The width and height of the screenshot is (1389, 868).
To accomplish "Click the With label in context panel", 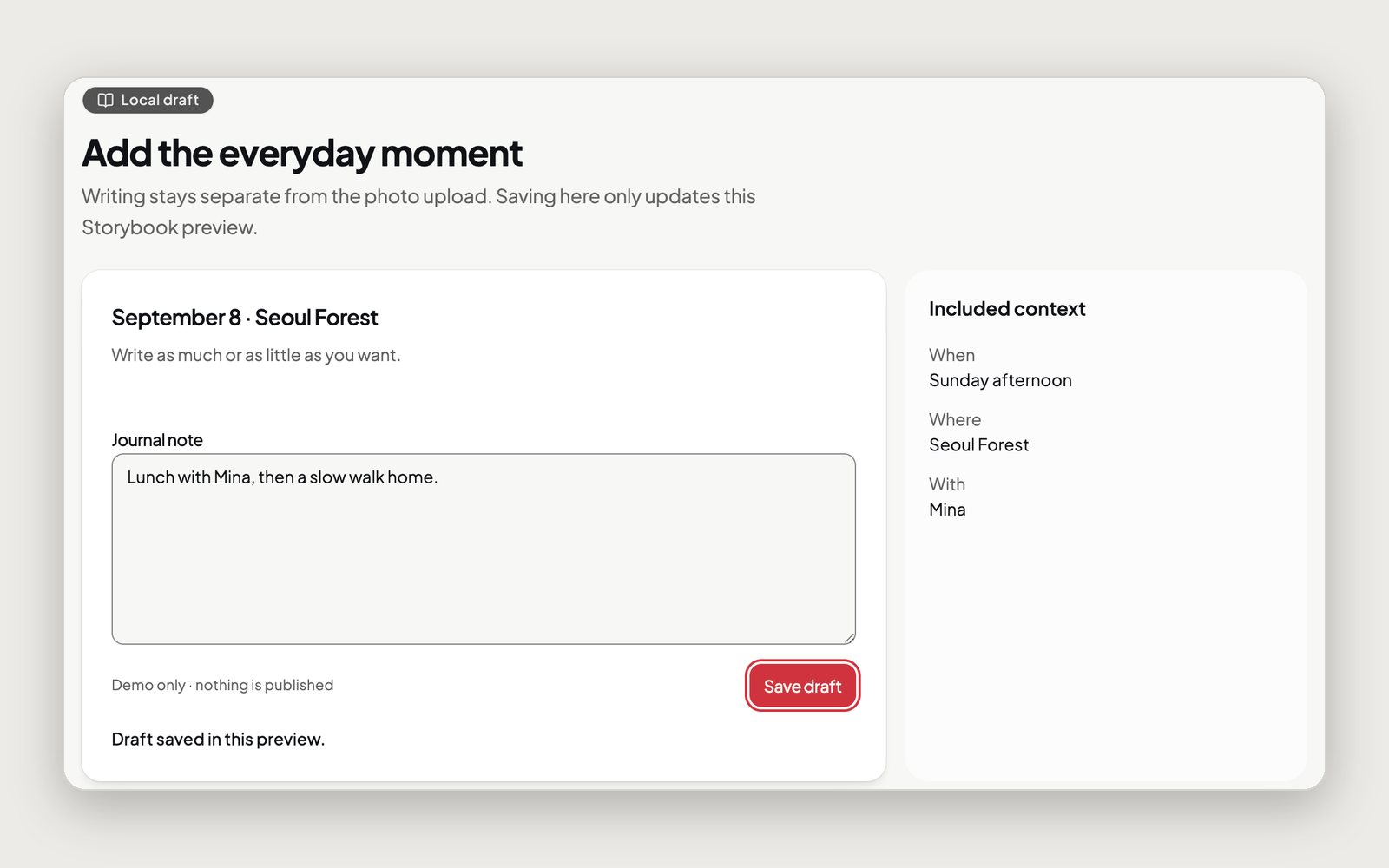I will point(947,484).
